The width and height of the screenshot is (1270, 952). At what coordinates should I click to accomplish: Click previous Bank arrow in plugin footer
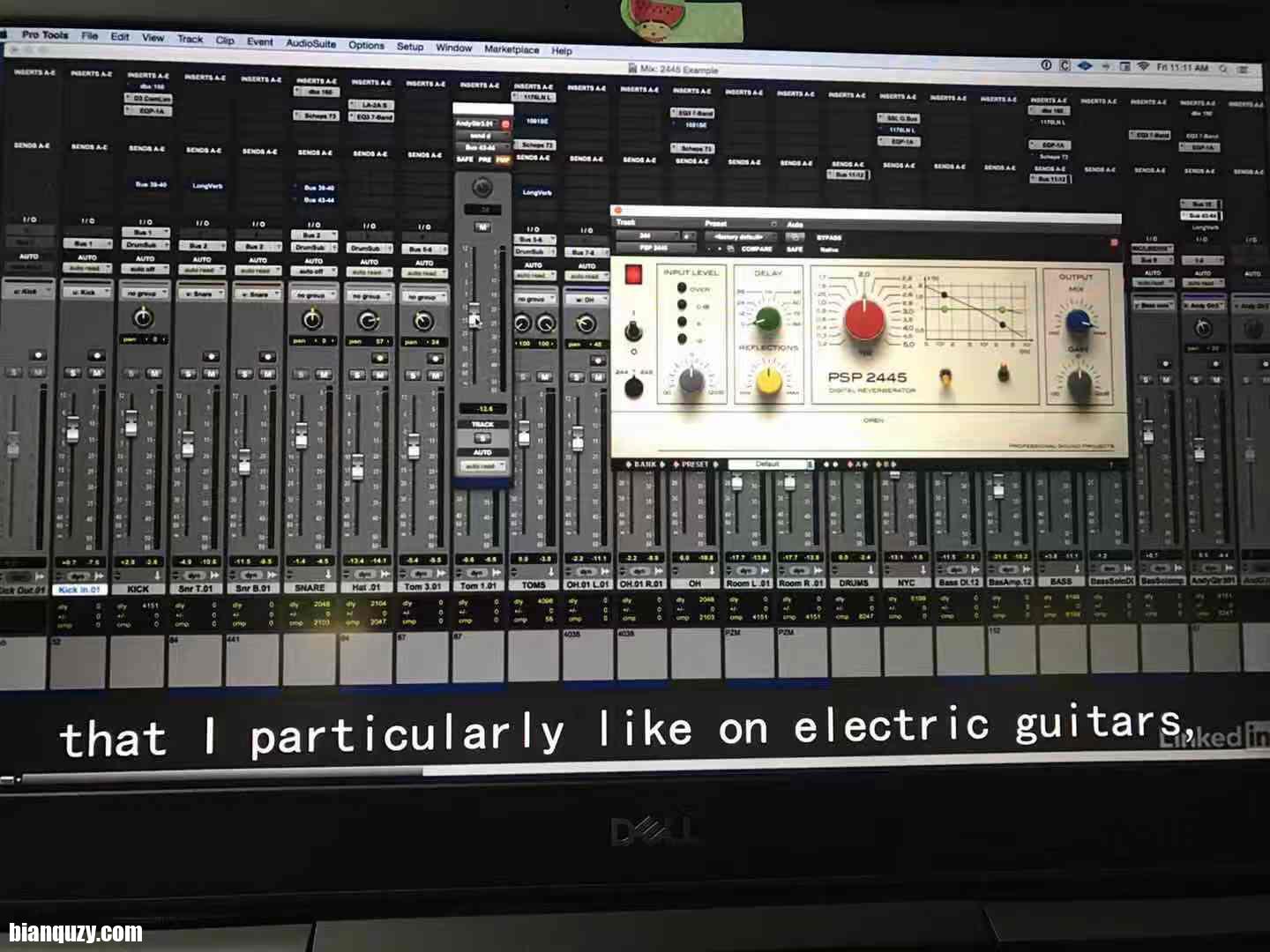pos(628,464)
